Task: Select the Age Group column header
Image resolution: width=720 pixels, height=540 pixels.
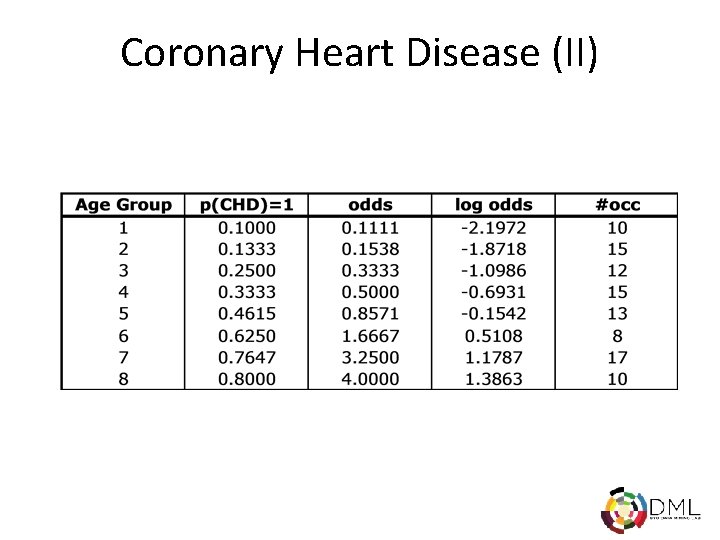Action: [123, 205]
